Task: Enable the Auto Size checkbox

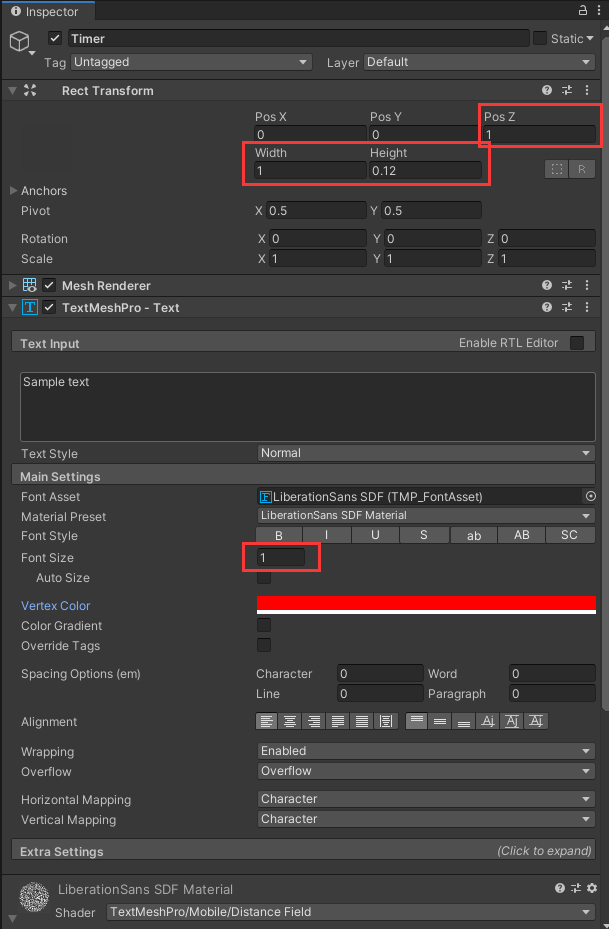Action: [264, 578]
